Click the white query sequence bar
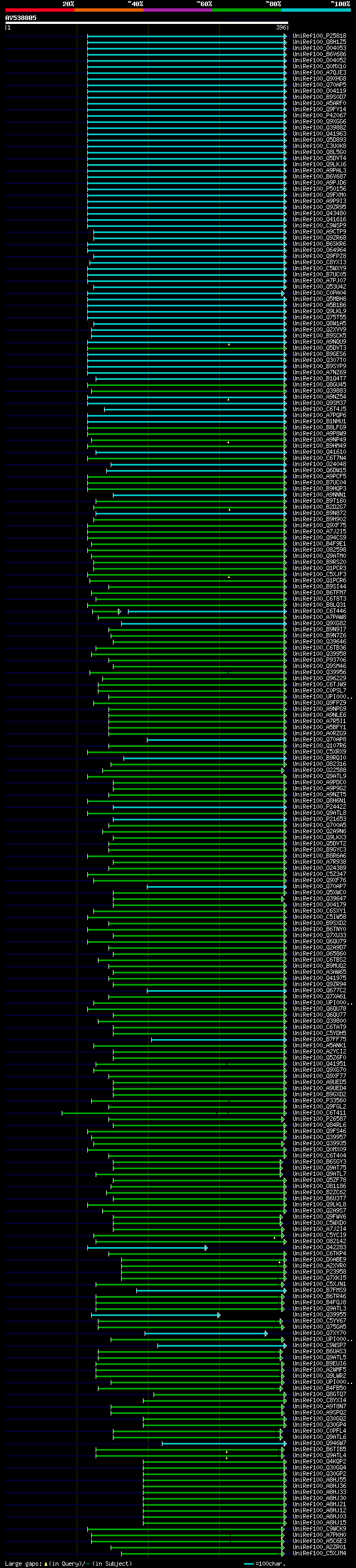The width and height of the screenshot is (356, 1568). point(147,22)
